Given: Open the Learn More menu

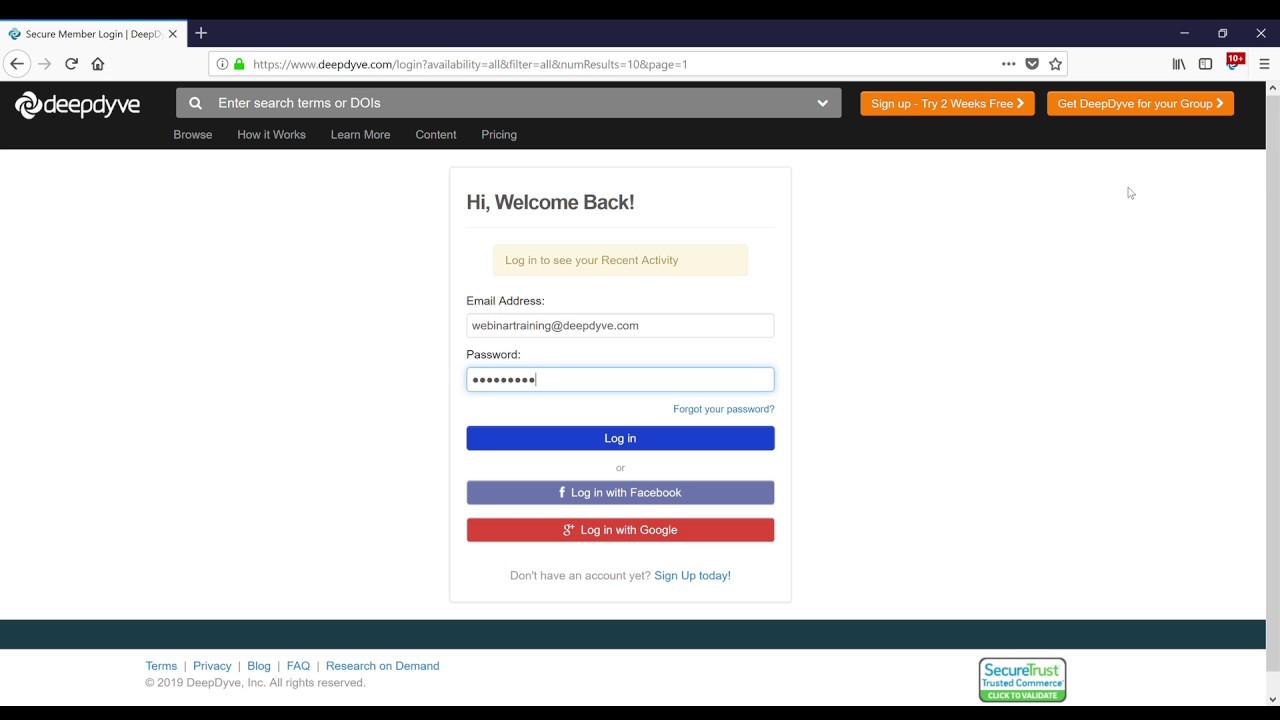Looking at the screenshot, I should [x=360, y=135].
